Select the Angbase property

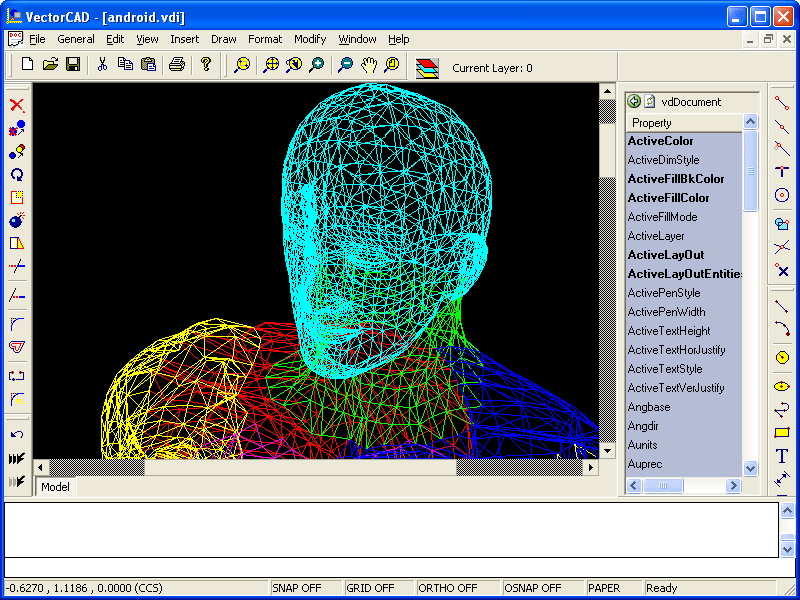click(684, 407)
